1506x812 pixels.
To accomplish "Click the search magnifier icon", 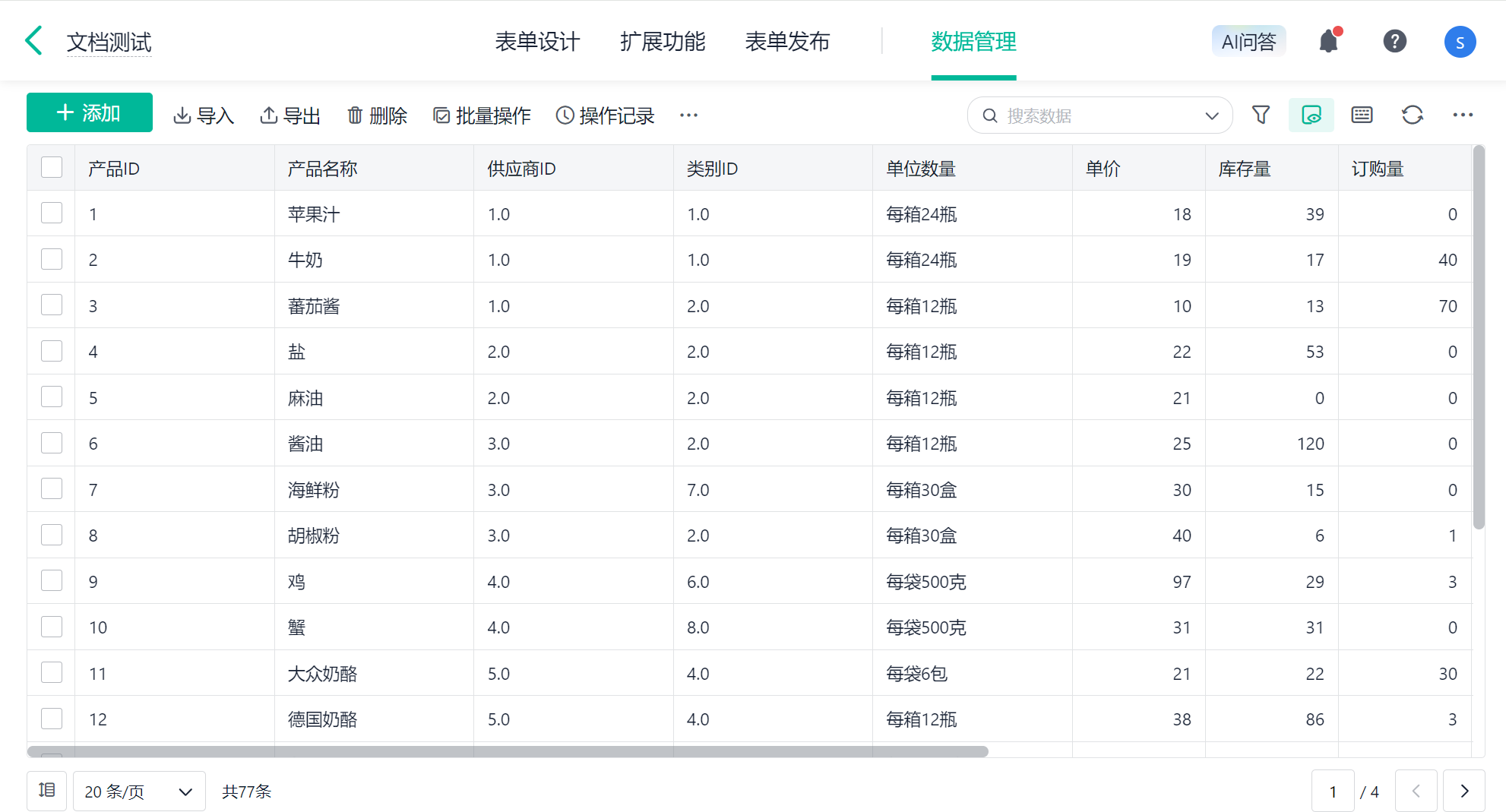I will [990, 115].
